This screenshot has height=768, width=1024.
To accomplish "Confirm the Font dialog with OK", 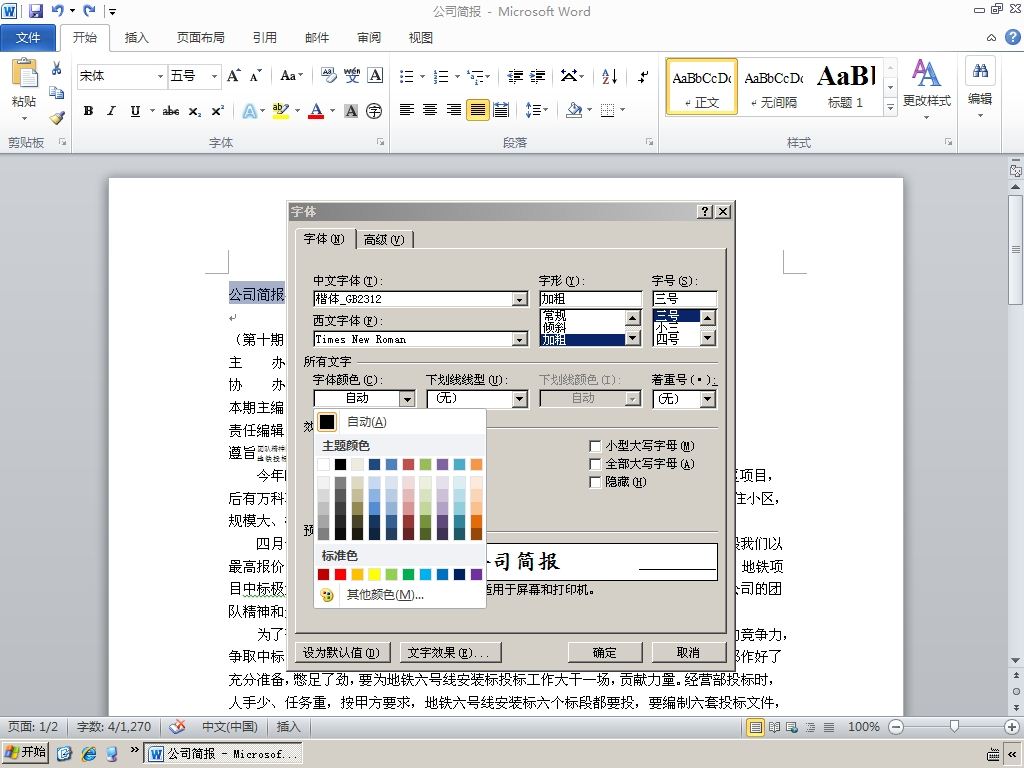I will coord(605,652).
